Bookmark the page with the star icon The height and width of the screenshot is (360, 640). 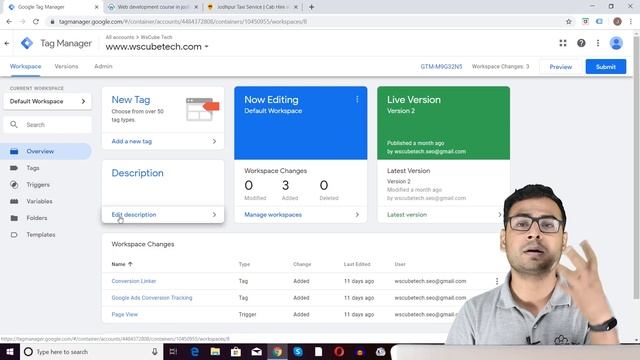(x=569, y=22)
